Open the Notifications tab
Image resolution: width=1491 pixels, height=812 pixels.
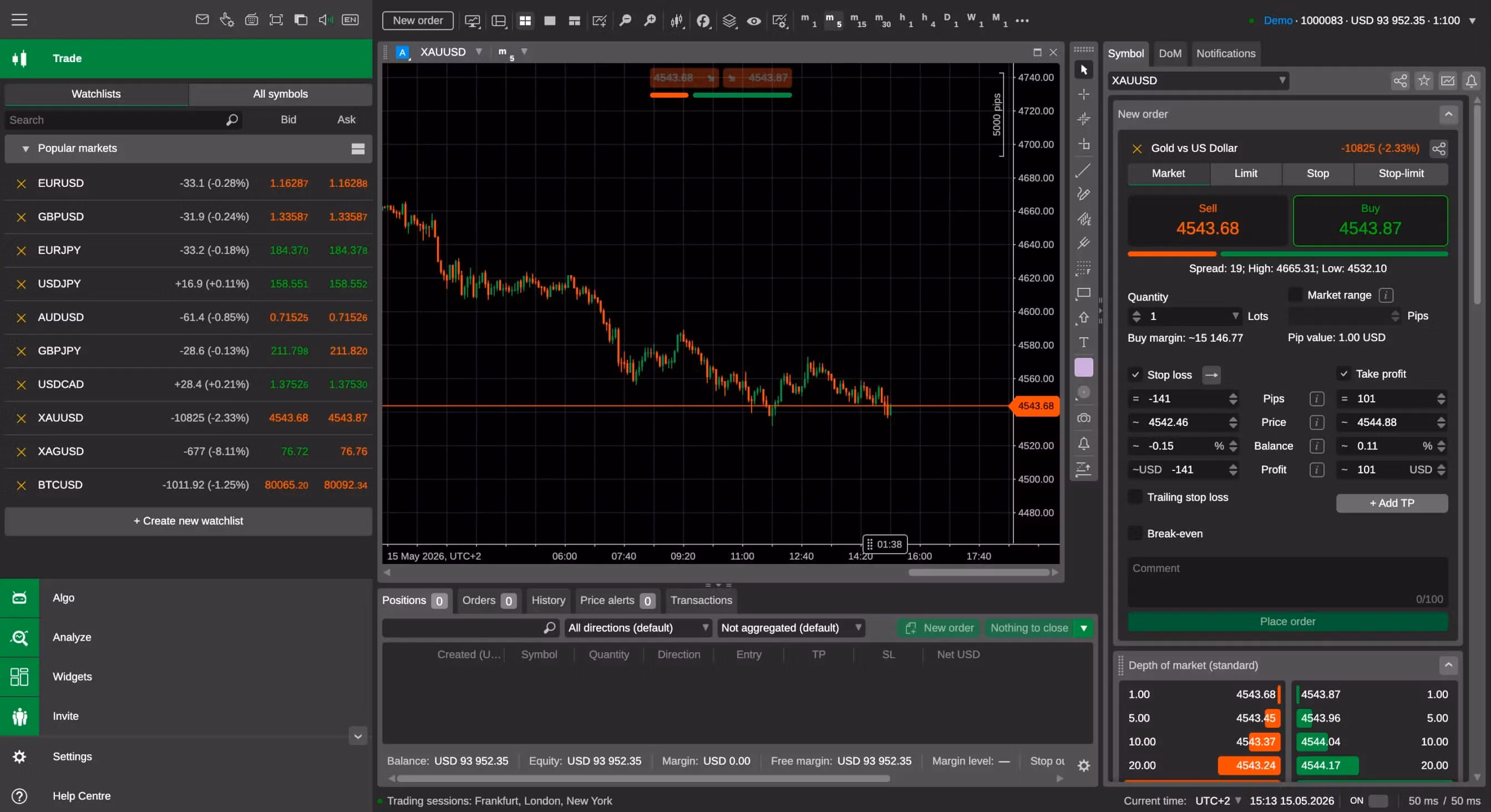[x=1225, y=53]
